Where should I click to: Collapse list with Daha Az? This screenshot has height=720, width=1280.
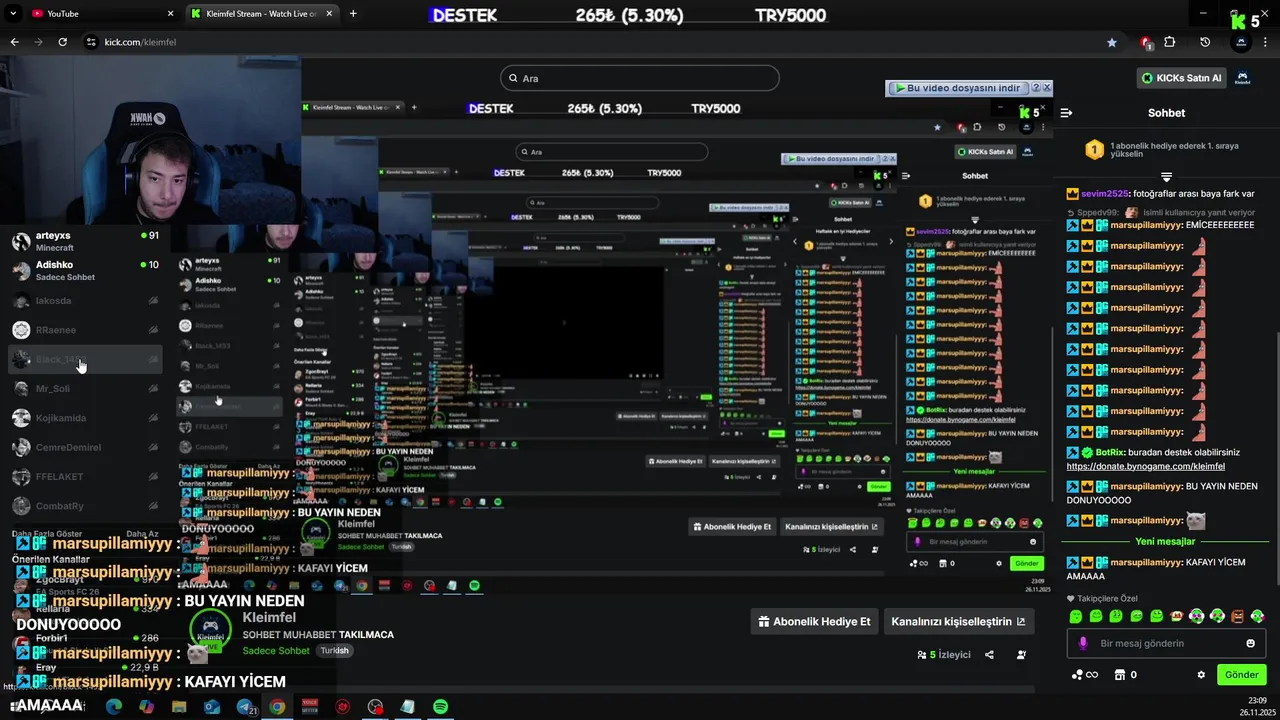pyautogui.click(x=142, y=534)
